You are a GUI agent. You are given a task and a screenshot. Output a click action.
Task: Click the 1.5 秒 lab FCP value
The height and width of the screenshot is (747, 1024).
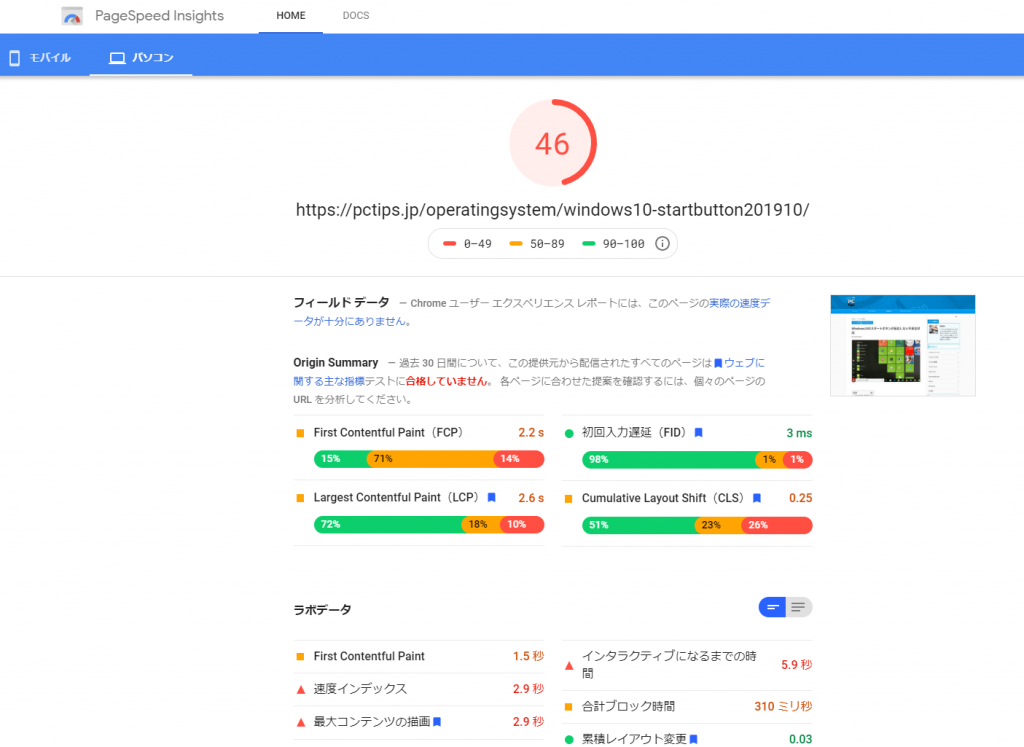(x=528, y=656)
